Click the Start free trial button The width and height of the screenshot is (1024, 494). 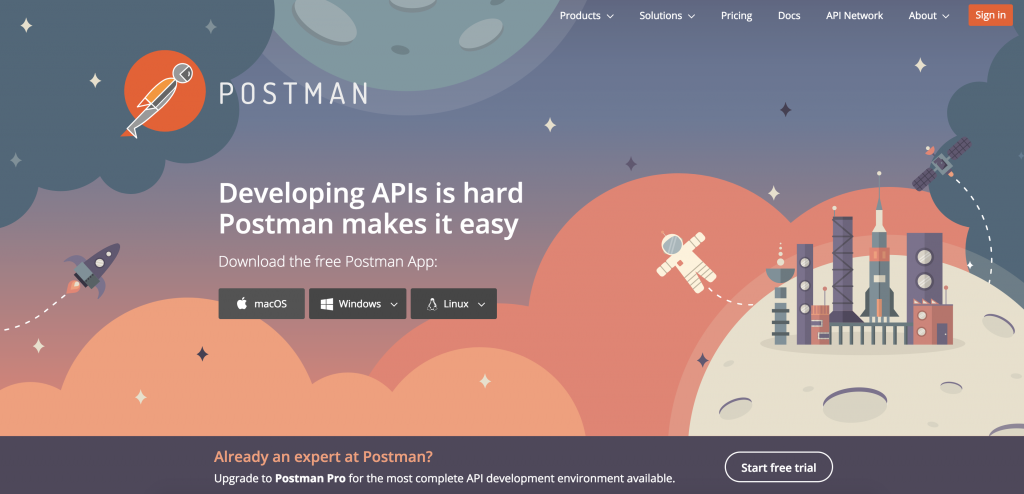[778, 468]
